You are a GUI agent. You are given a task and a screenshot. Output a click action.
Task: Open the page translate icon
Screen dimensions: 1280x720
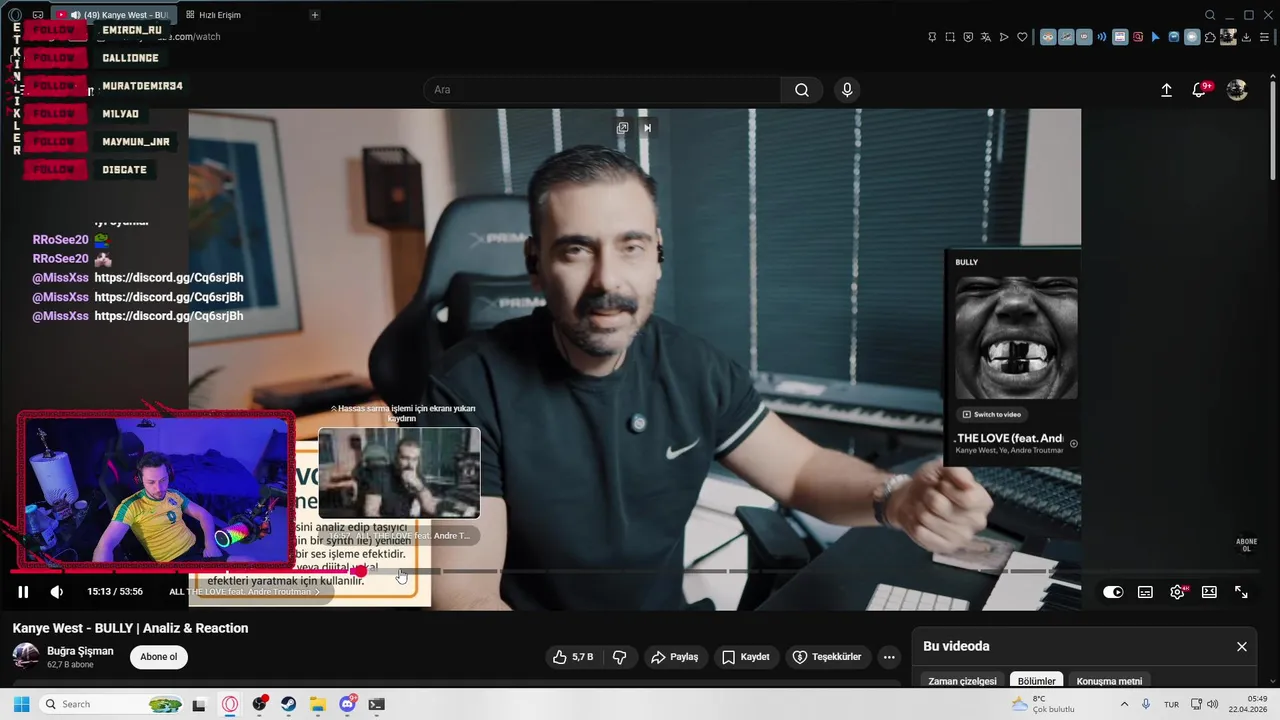tap(986, 37)
